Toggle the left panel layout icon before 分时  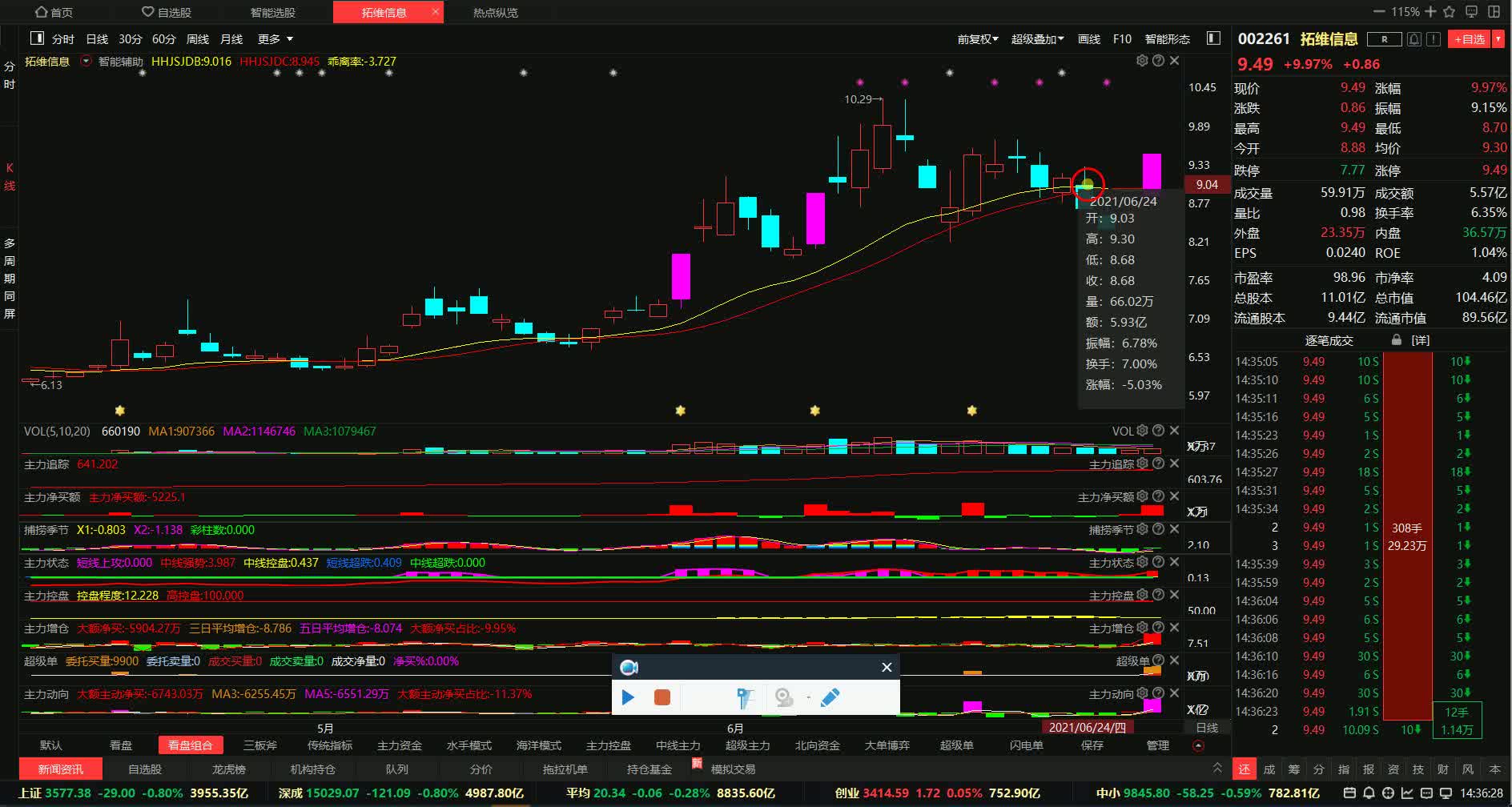click(37, 38)
